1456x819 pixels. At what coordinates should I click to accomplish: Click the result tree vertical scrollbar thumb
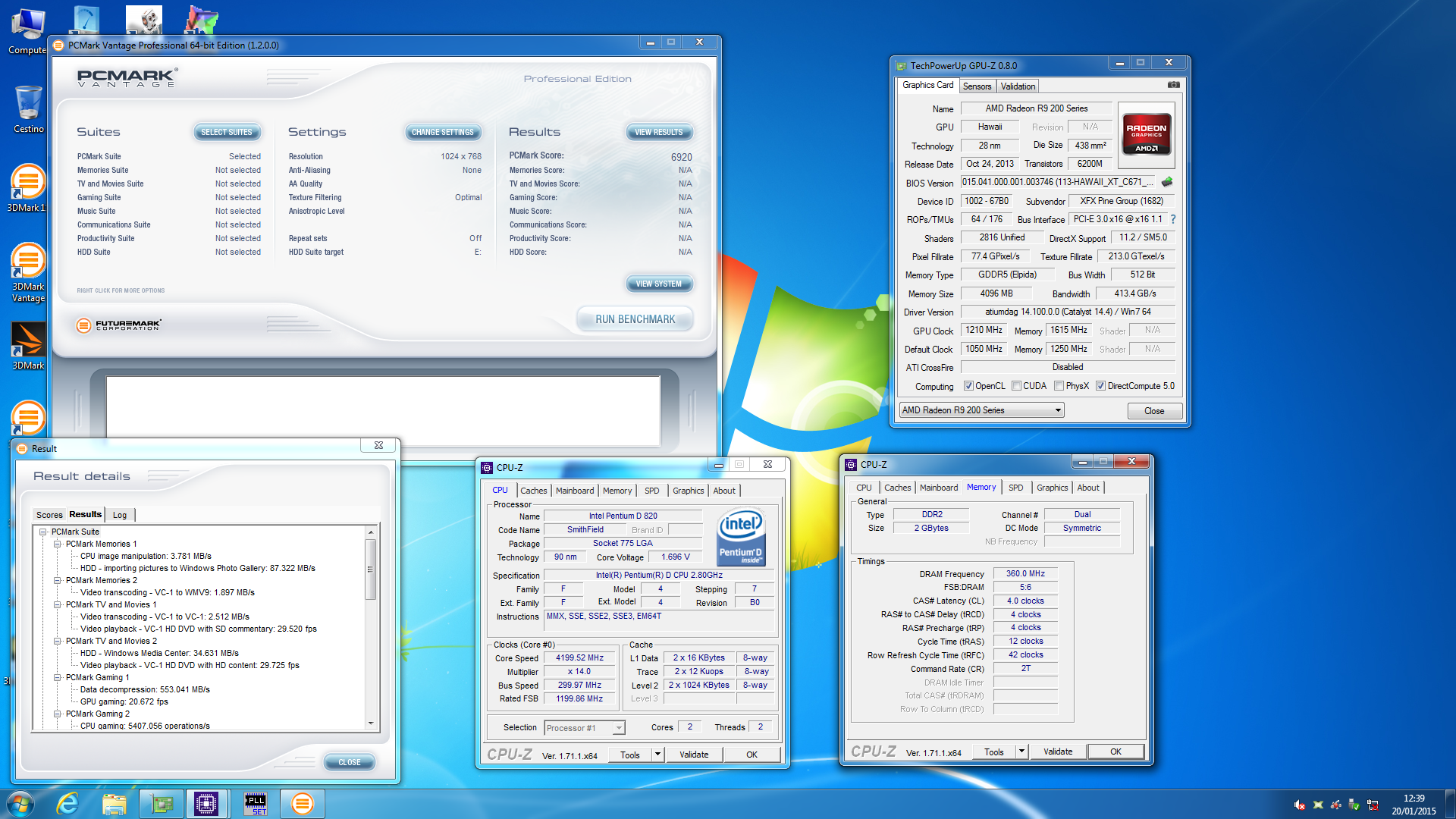pyautogui.click(x=370, y=569)
